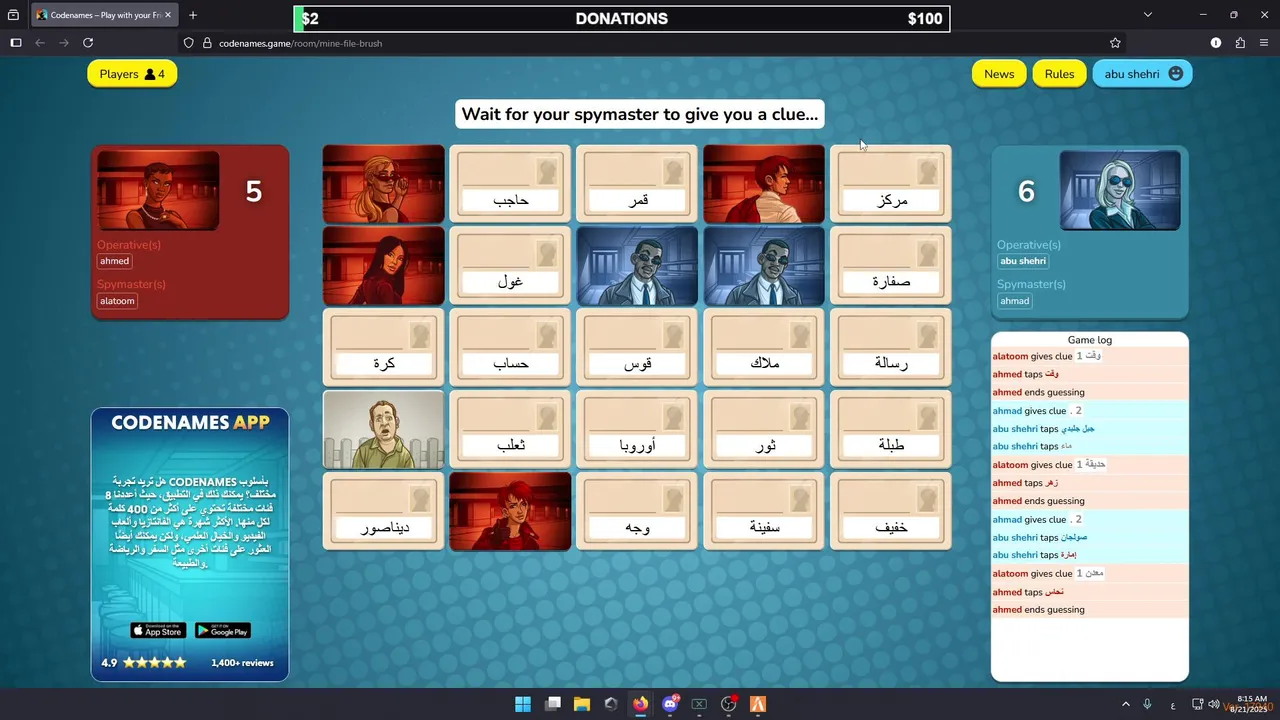The image size is (1280, 720).
Task: Launch File Explorer from the taskbar
Action: [x=582, y=704]
